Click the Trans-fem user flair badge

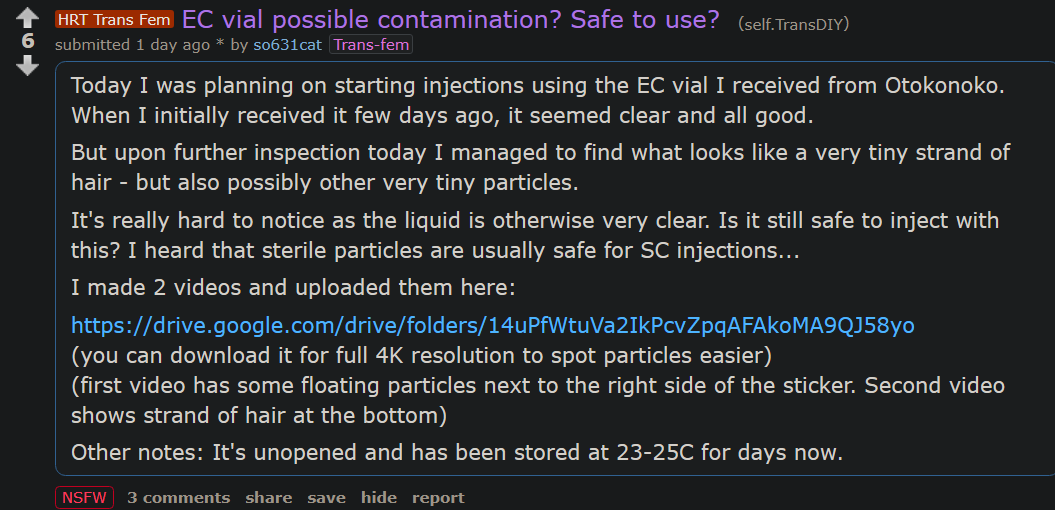click(370, 45)
